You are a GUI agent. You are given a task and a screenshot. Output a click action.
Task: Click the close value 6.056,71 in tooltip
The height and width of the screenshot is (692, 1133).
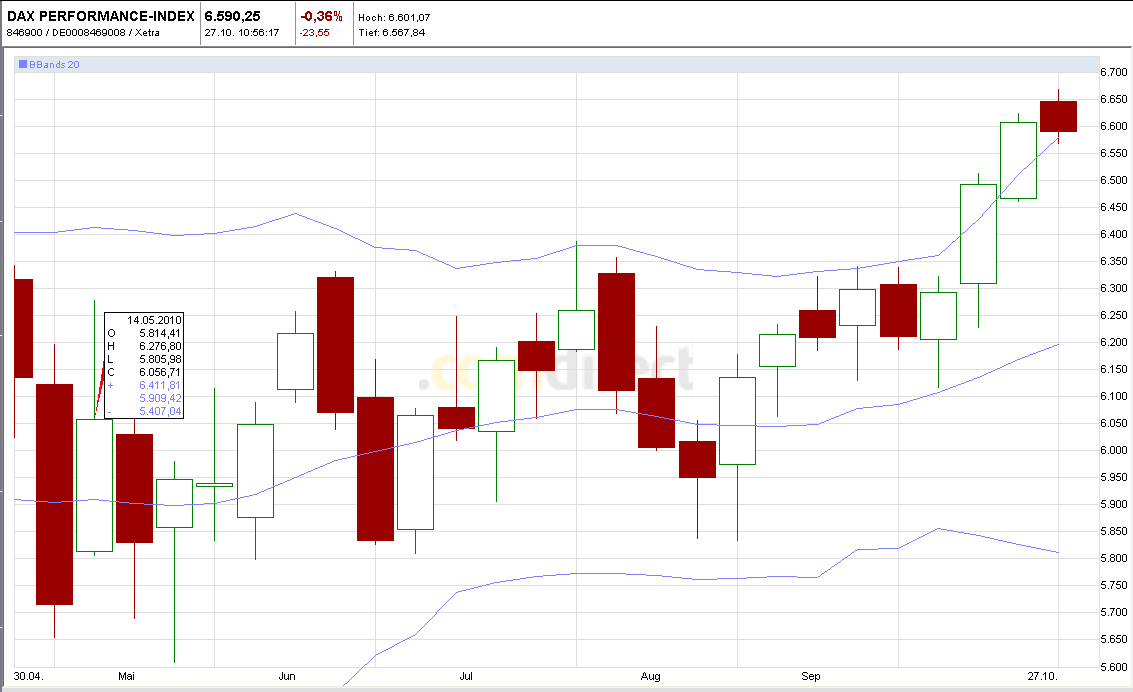tap(160, 372)
